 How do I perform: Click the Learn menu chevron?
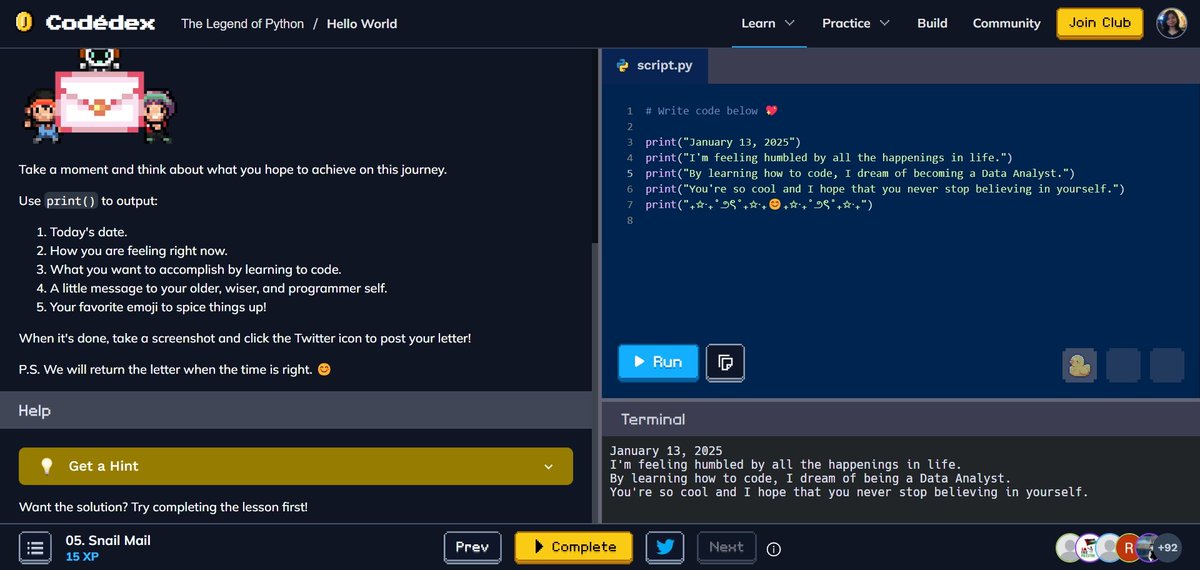pyautogui.click(x=790, y=23)
